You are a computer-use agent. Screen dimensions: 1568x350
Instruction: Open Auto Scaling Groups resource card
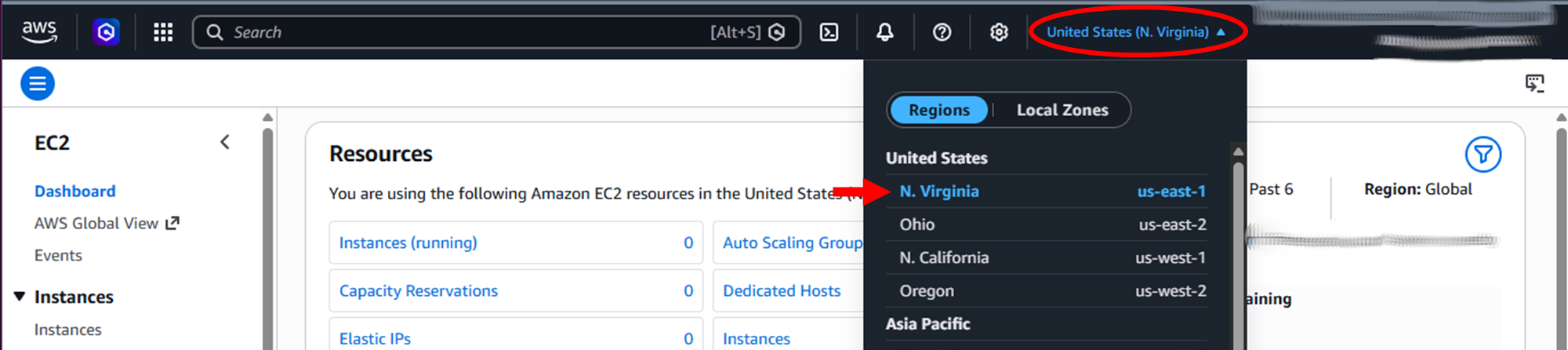[788, 242]
